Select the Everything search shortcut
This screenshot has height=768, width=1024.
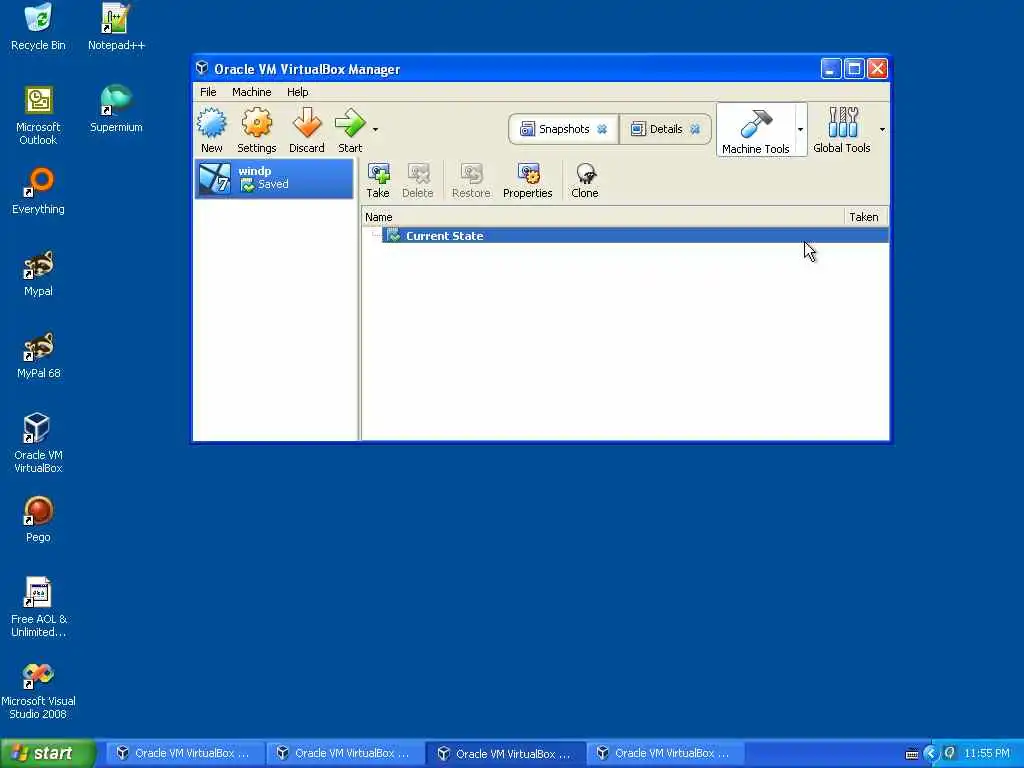[x=38, y=191]
